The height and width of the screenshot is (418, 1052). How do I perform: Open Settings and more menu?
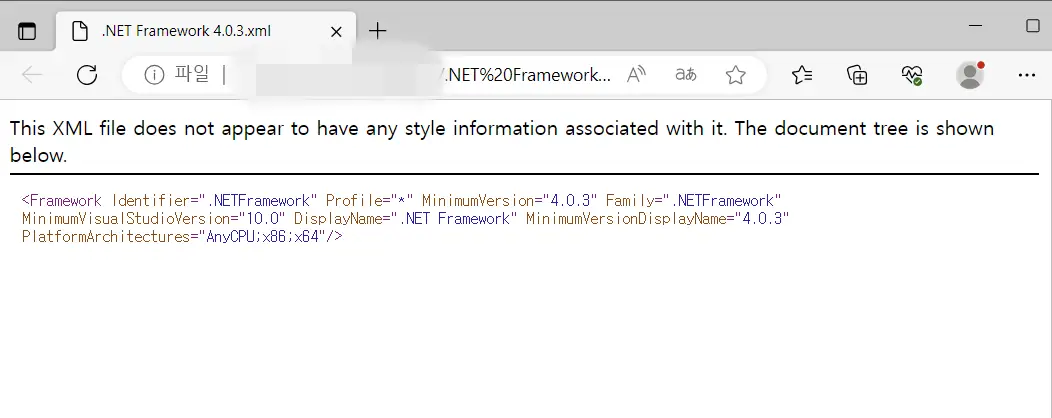click(x=1027, y=75)
